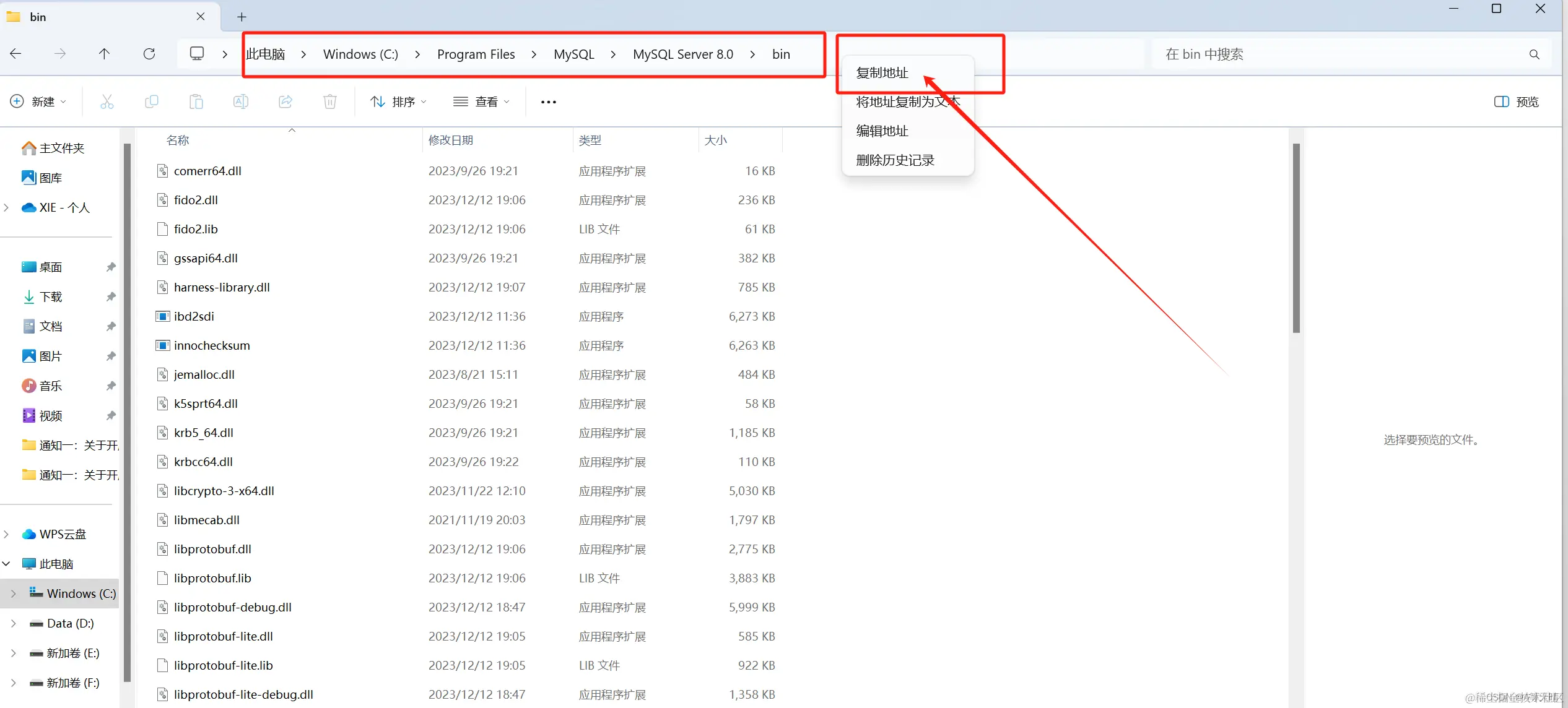
Task: Click the Copy icon in toolbar
Action: (151, 101)
